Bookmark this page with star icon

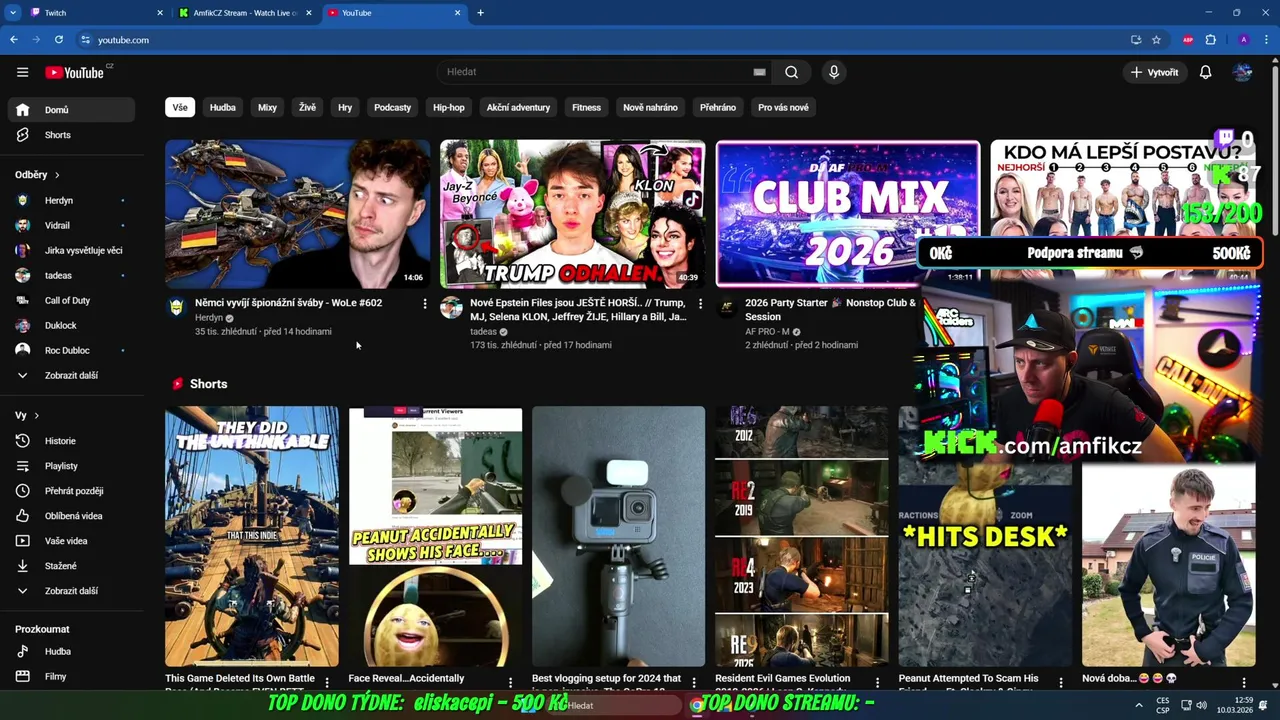[1156, 40]
